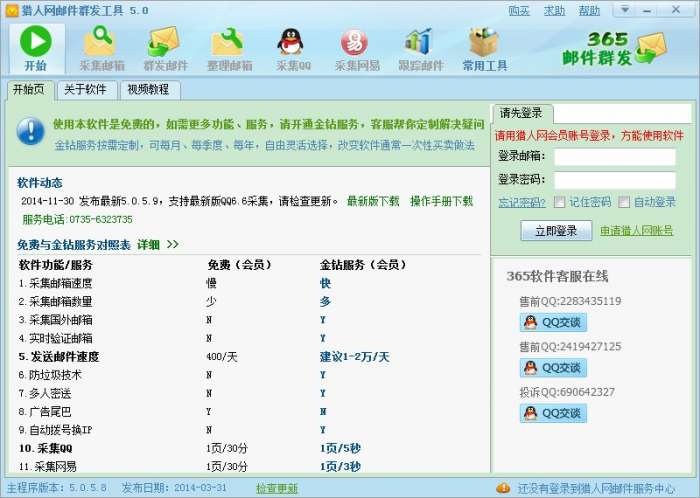Click the 发布日期: 2014-03-31 status text

[x=174, y=488]
